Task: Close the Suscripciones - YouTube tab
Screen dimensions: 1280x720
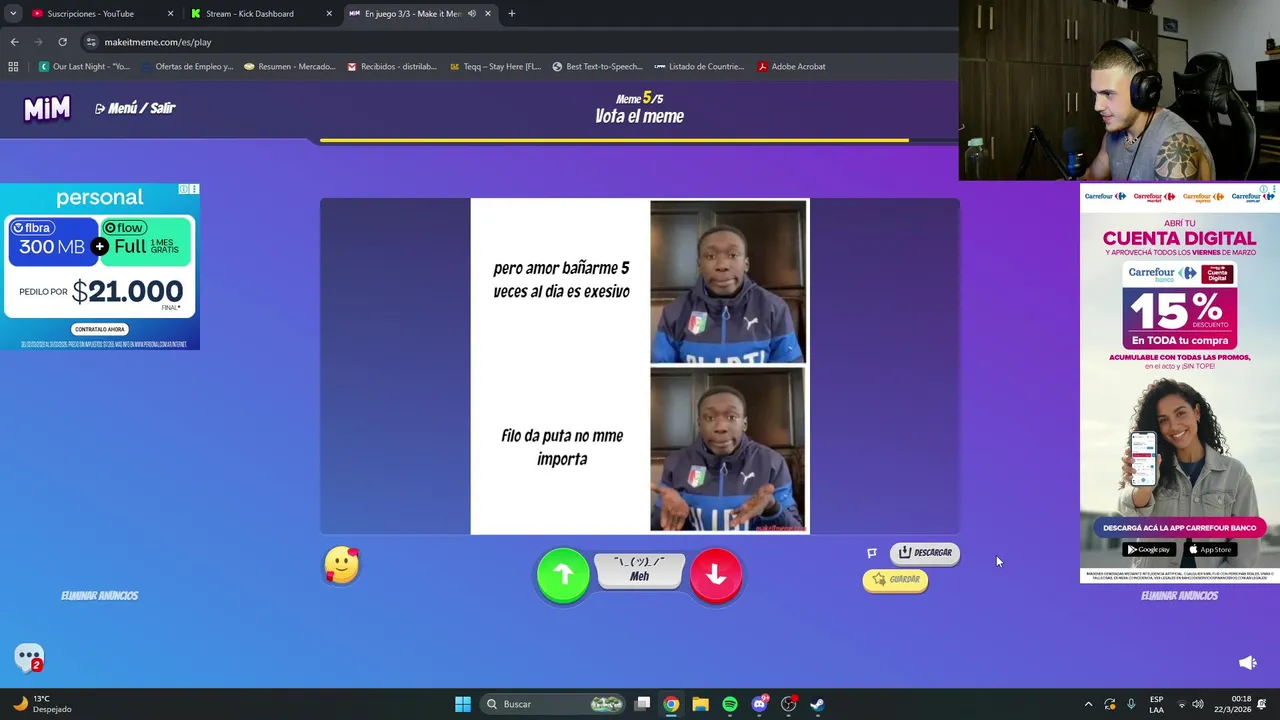Action: (170, 14)
